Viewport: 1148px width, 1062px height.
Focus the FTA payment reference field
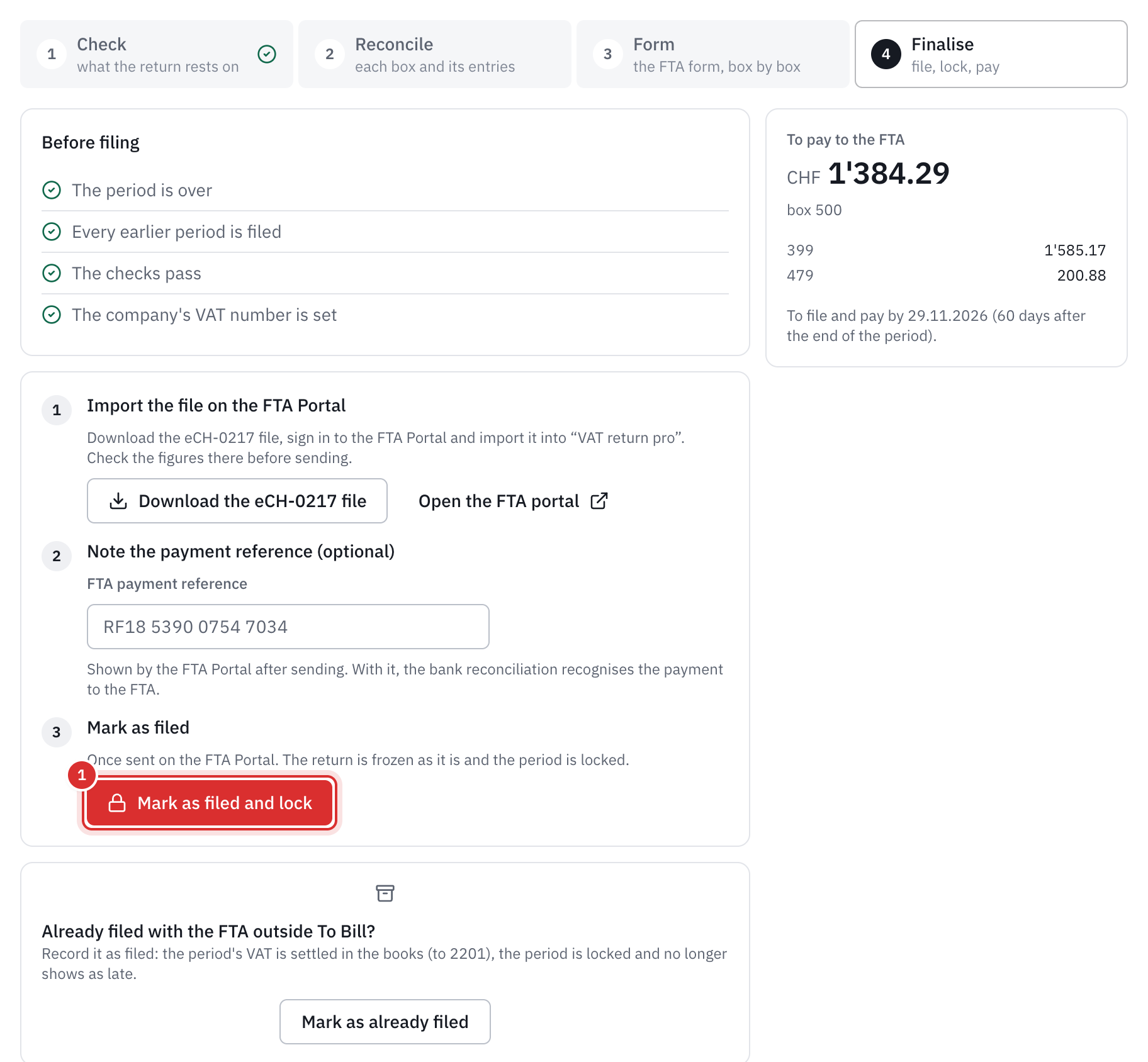click(288, 627)
